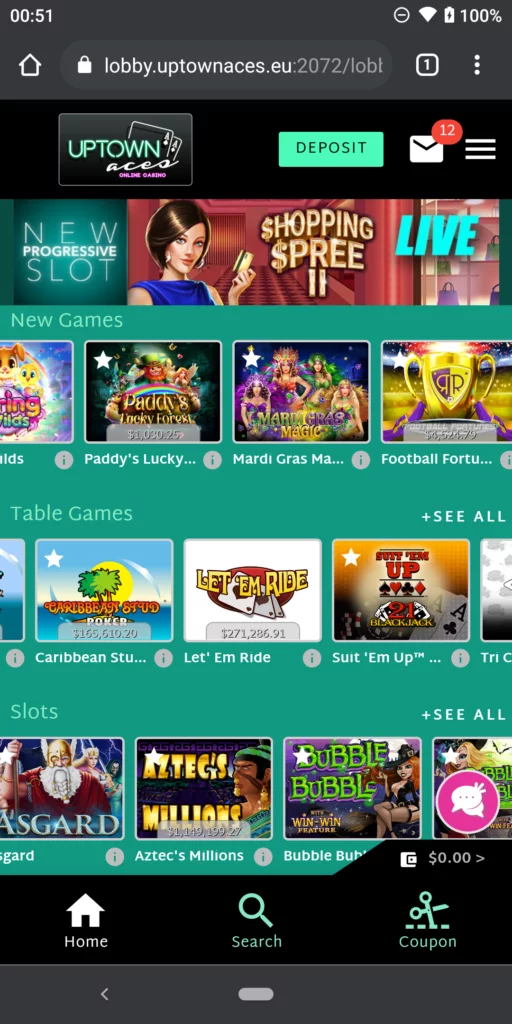Switch to the Coupon tab

coord(428,921)
